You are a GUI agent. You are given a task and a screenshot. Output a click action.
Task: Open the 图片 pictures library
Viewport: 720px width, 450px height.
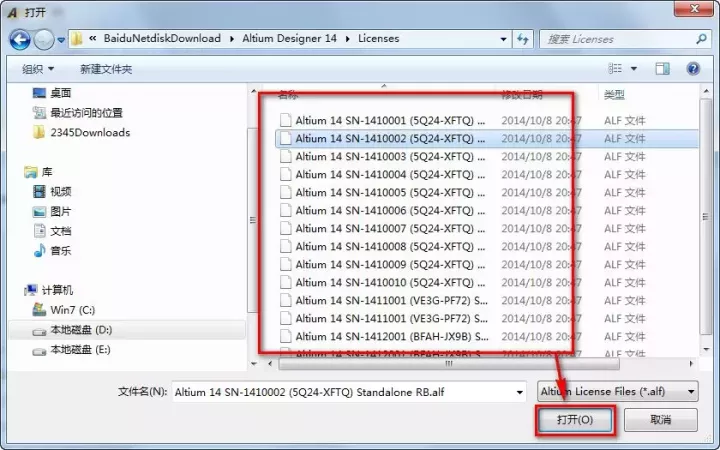pos(60,211)
